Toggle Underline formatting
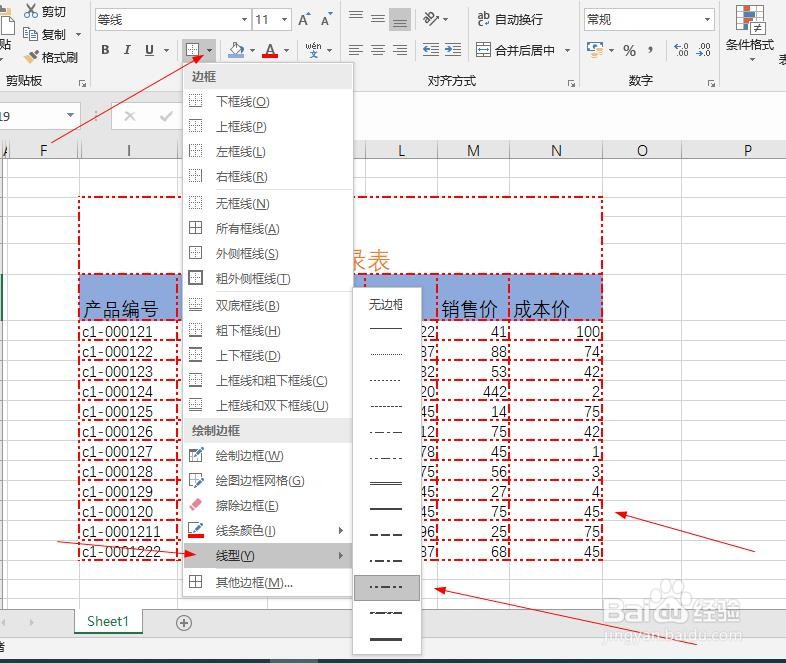Image resolution: width=786 pixels, height=663 pixels. pos(149,50)
